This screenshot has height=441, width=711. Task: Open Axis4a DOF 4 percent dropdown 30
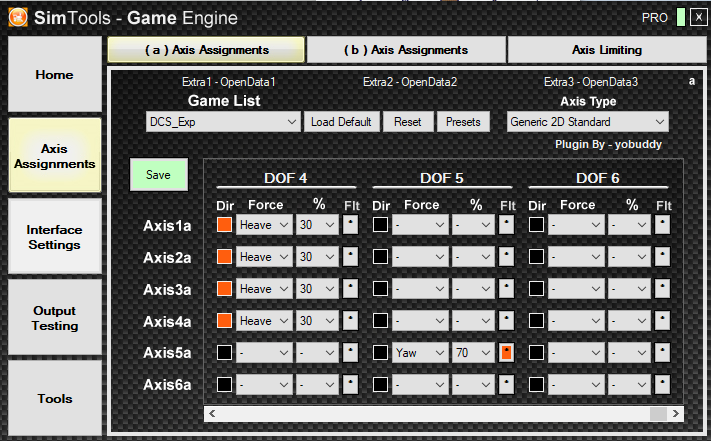(x=317, y=321)
